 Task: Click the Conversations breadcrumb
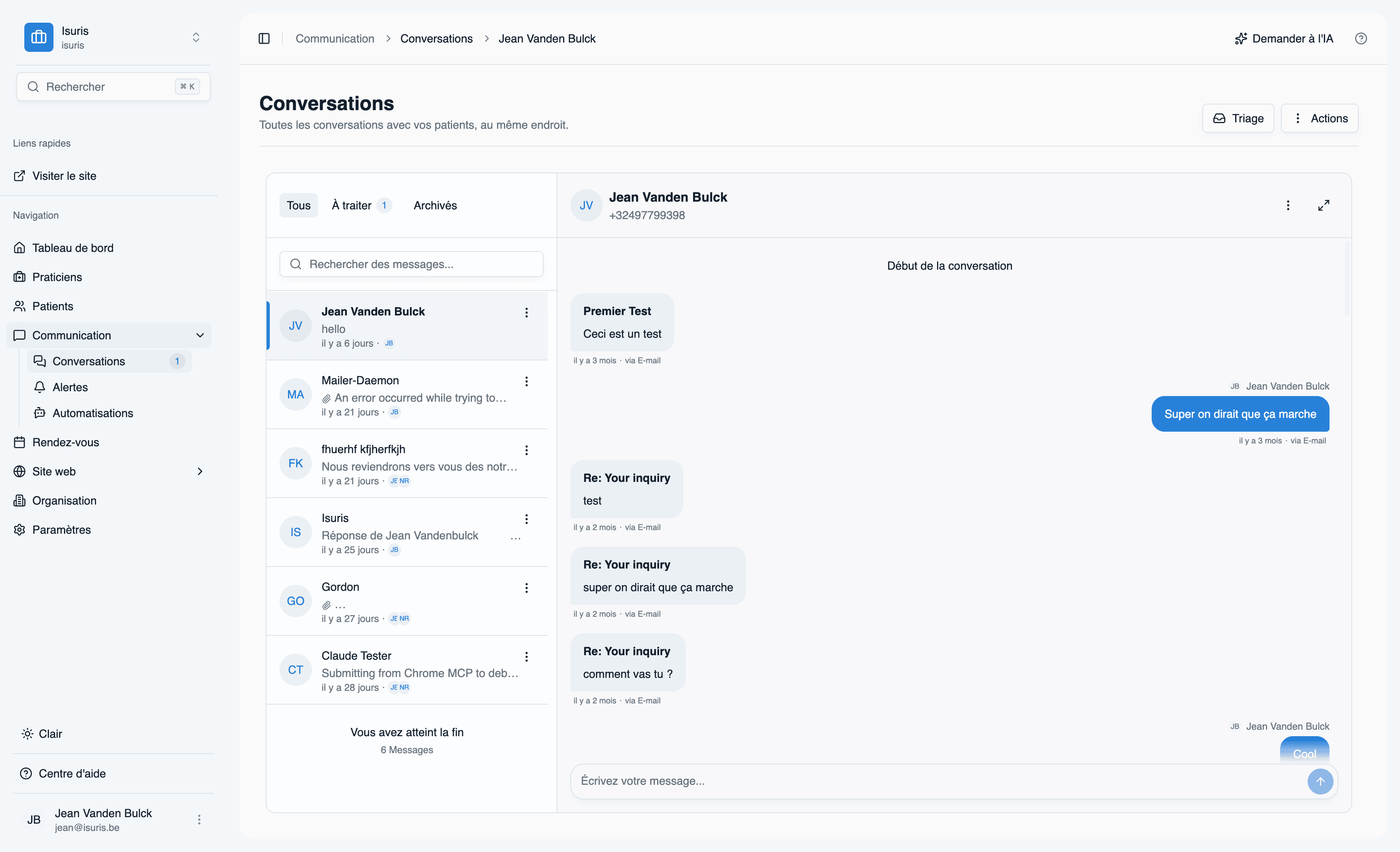[436, 38]
